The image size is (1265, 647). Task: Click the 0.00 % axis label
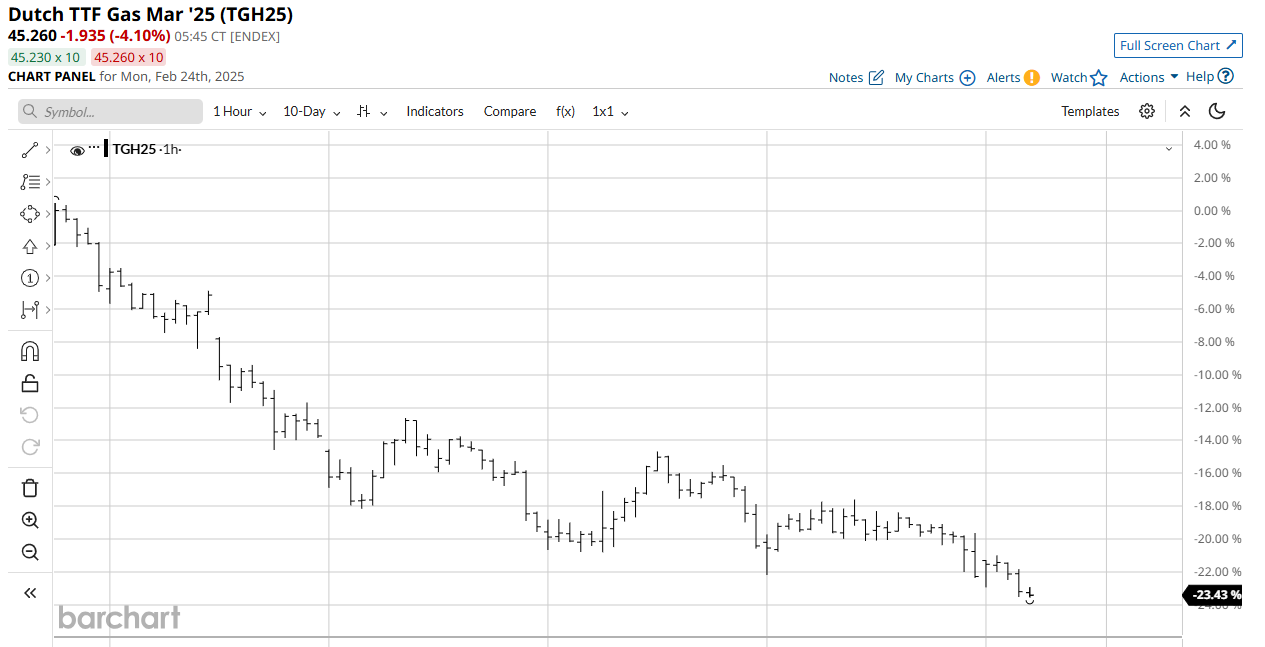click(x=1211, y=210)
